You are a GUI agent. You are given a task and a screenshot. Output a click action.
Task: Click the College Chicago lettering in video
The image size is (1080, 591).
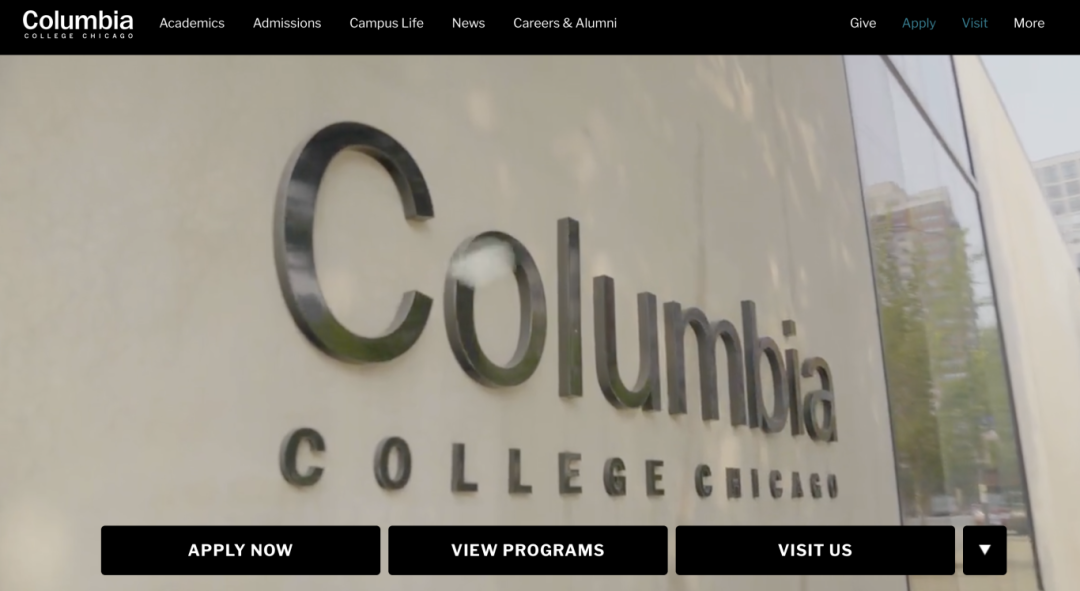coord(558,465)
